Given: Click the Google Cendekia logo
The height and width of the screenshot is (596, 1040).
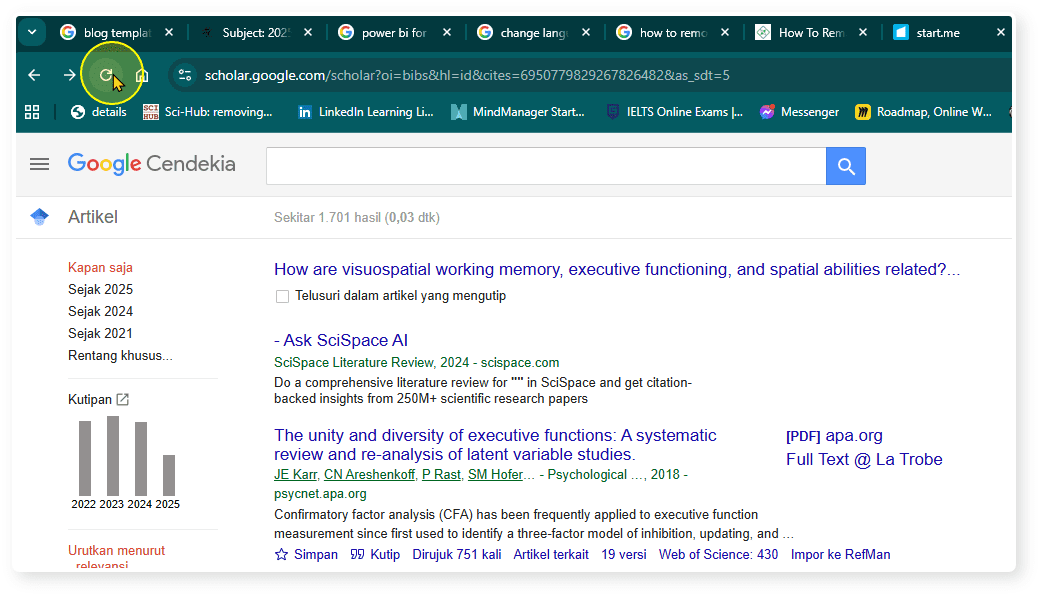Looking at the screenshot, I should [x=151, y=164].
